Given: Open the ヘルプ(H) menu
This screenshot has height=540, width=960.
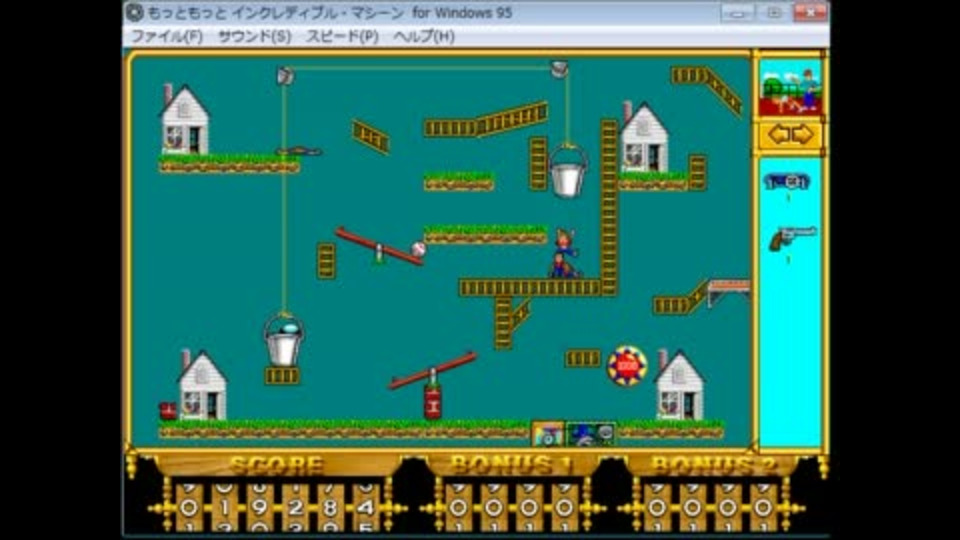Looking at the screenshot, I should tap(424, 36).
